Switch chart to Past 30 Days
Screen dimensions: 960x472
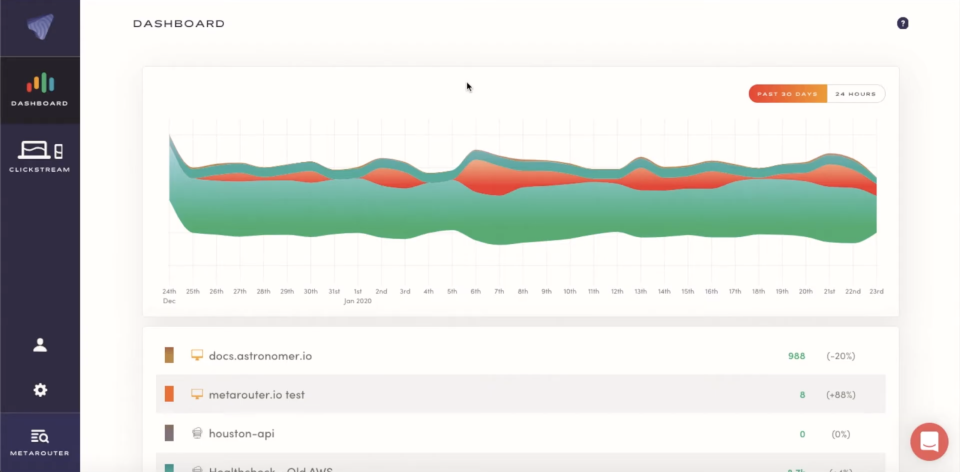[x=788, y=94]
